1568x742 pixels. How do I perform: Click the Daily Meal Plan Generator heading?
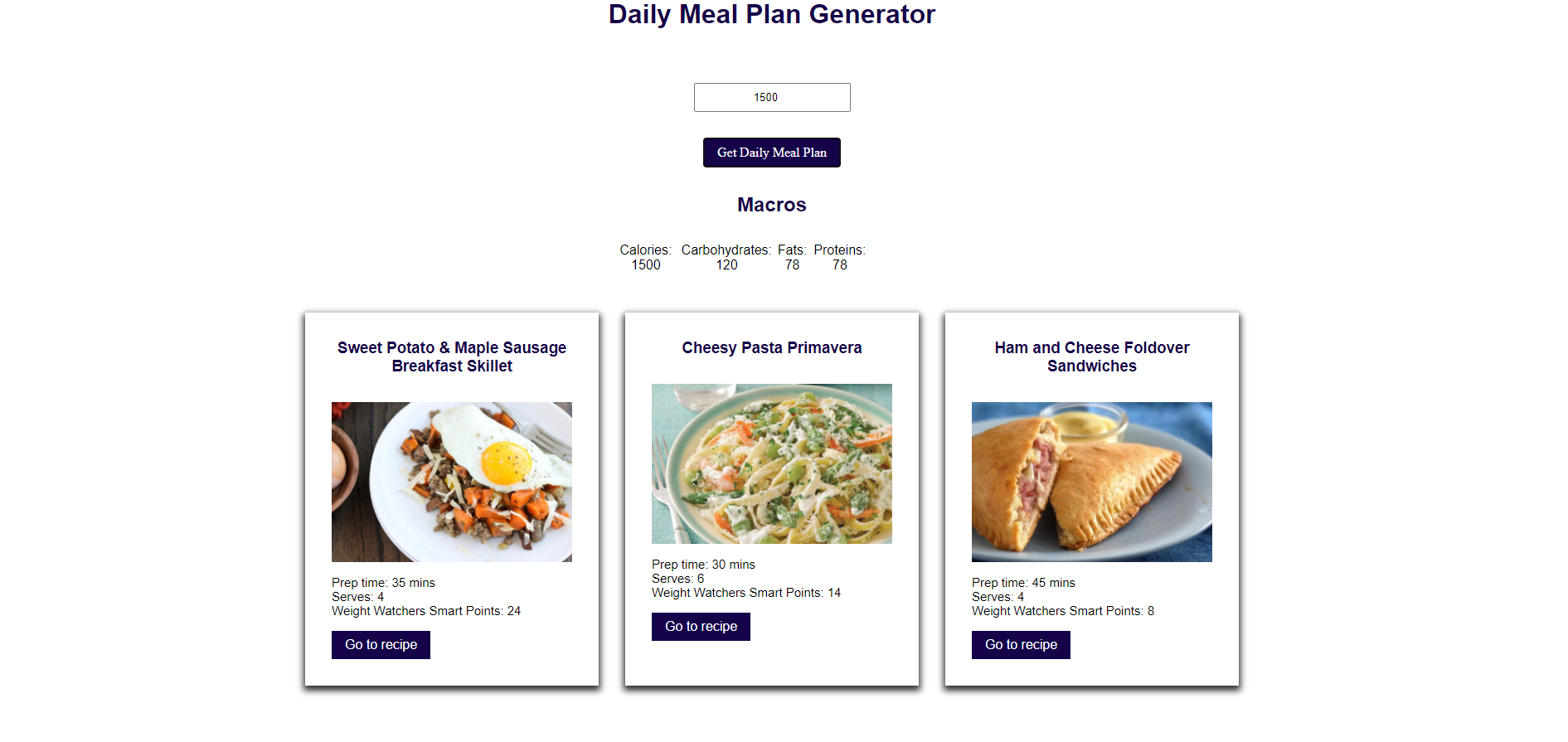point(772,14)
